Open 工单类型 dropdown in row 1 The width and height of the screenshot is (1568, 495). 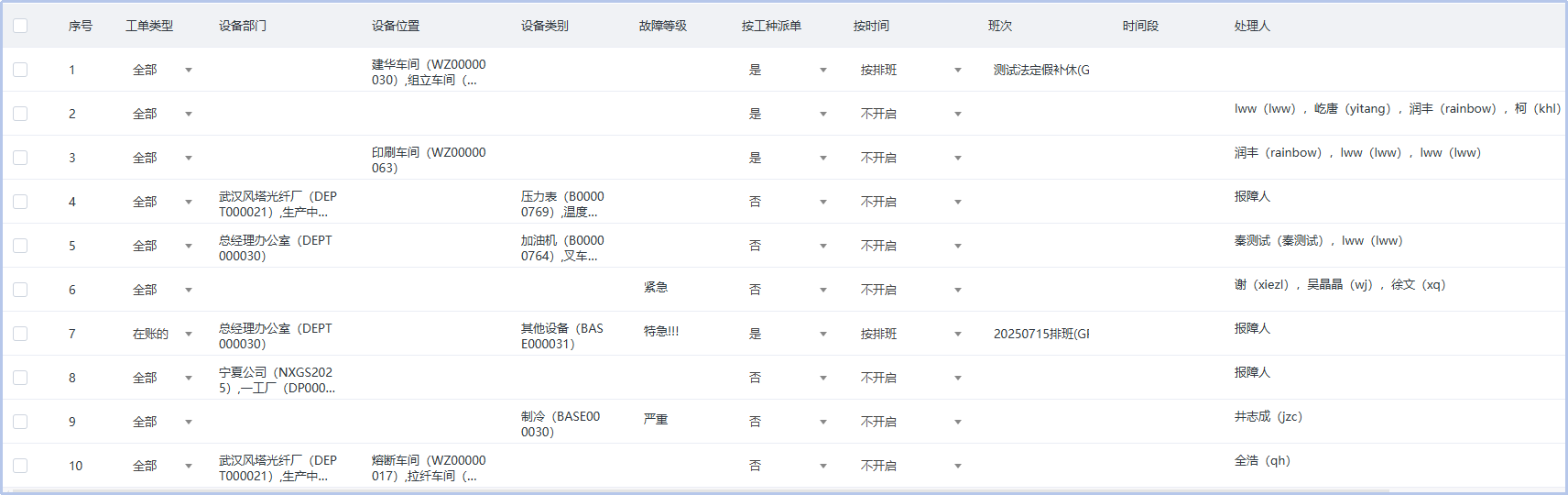point(162,70)
